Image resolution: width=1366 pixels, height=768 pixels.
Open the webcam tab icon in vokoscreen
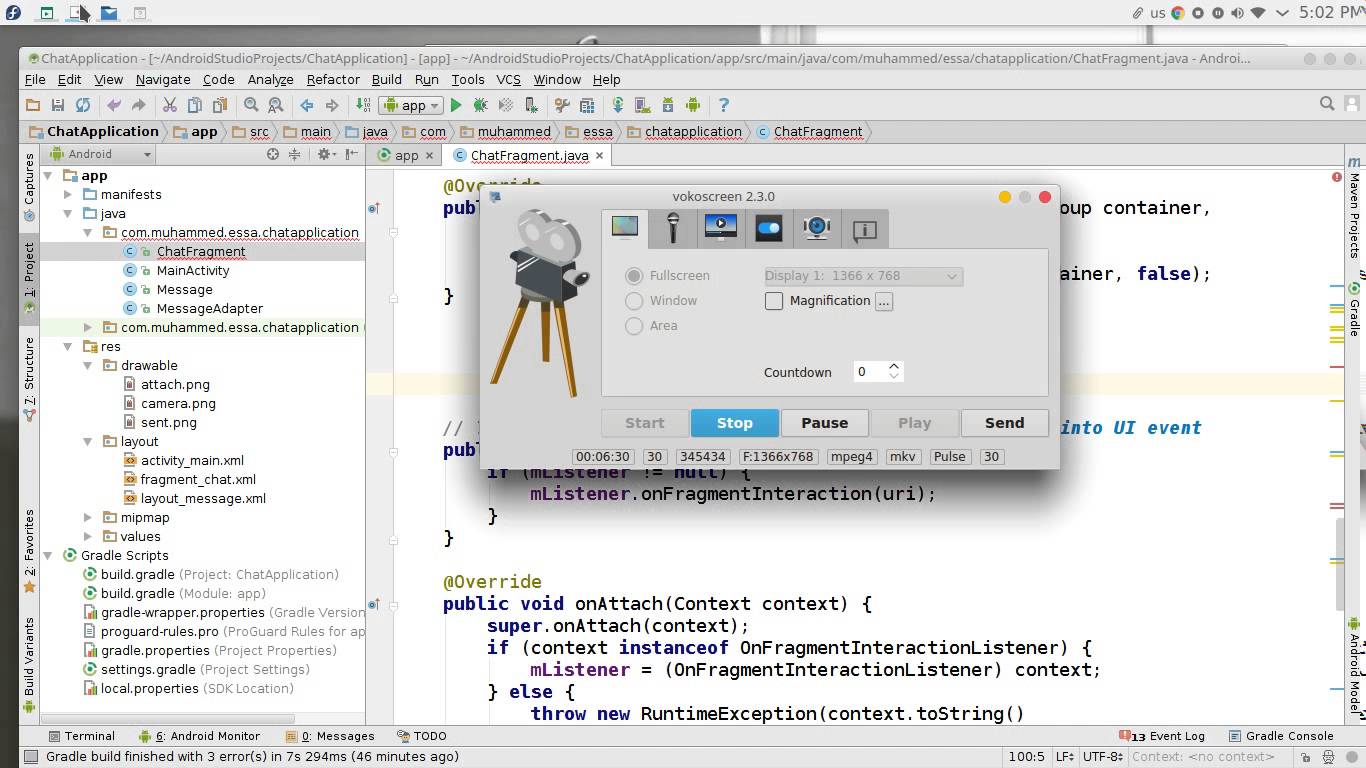816,229
